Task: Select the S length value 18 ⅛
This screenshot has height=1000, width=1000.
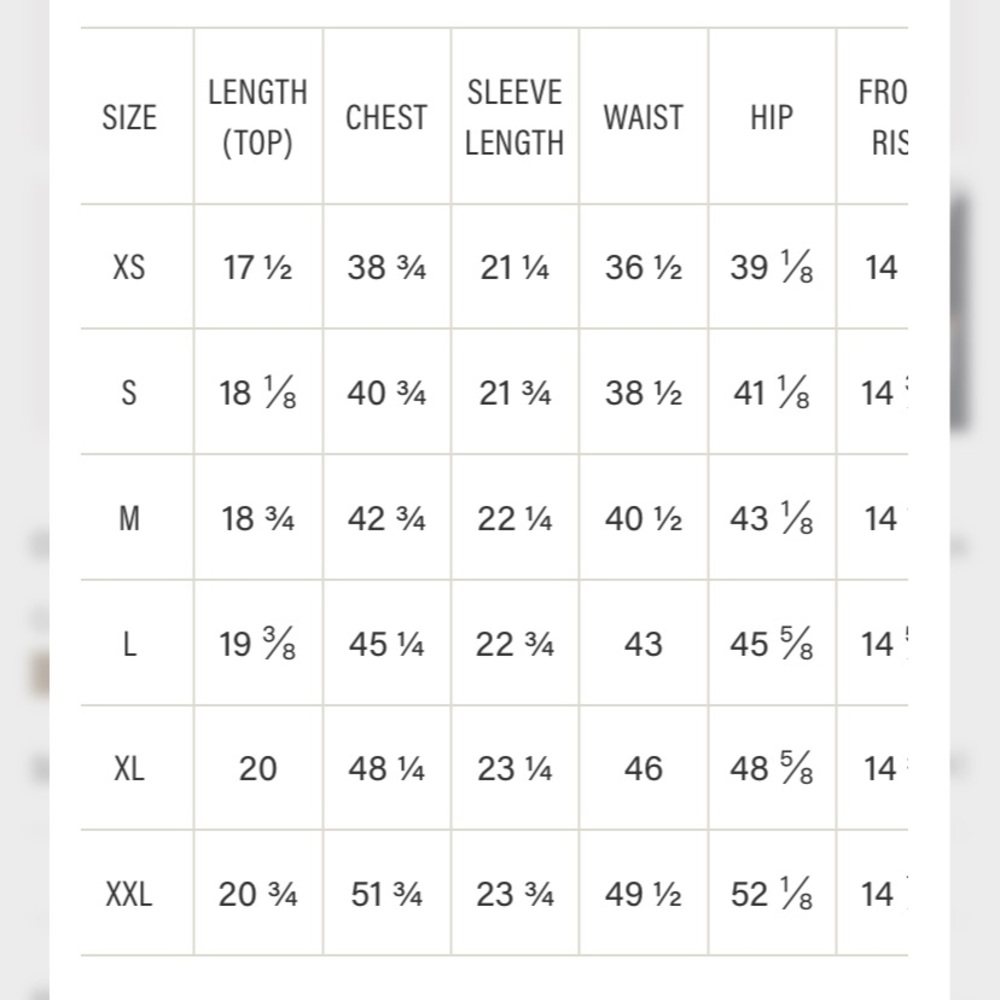Action: (x=258, y=392)
